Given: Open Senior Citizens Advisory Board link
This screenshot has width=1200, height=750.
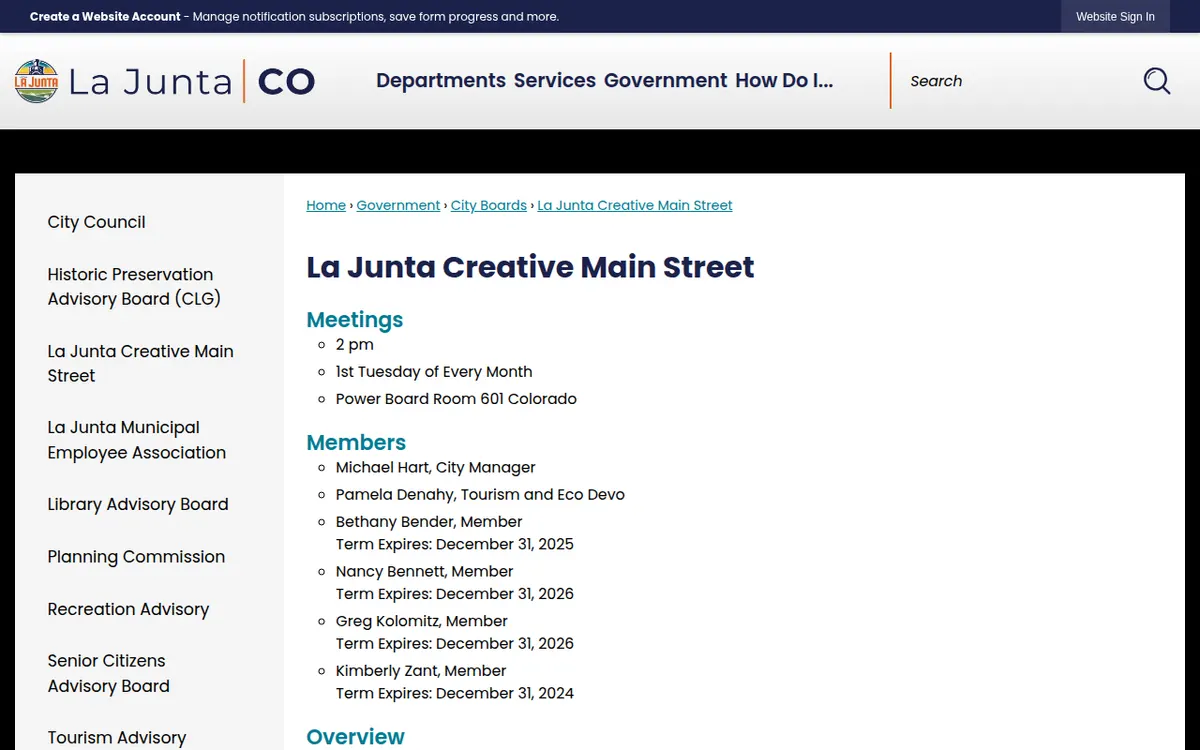Looking at the screenshot, I should point(109,673).
